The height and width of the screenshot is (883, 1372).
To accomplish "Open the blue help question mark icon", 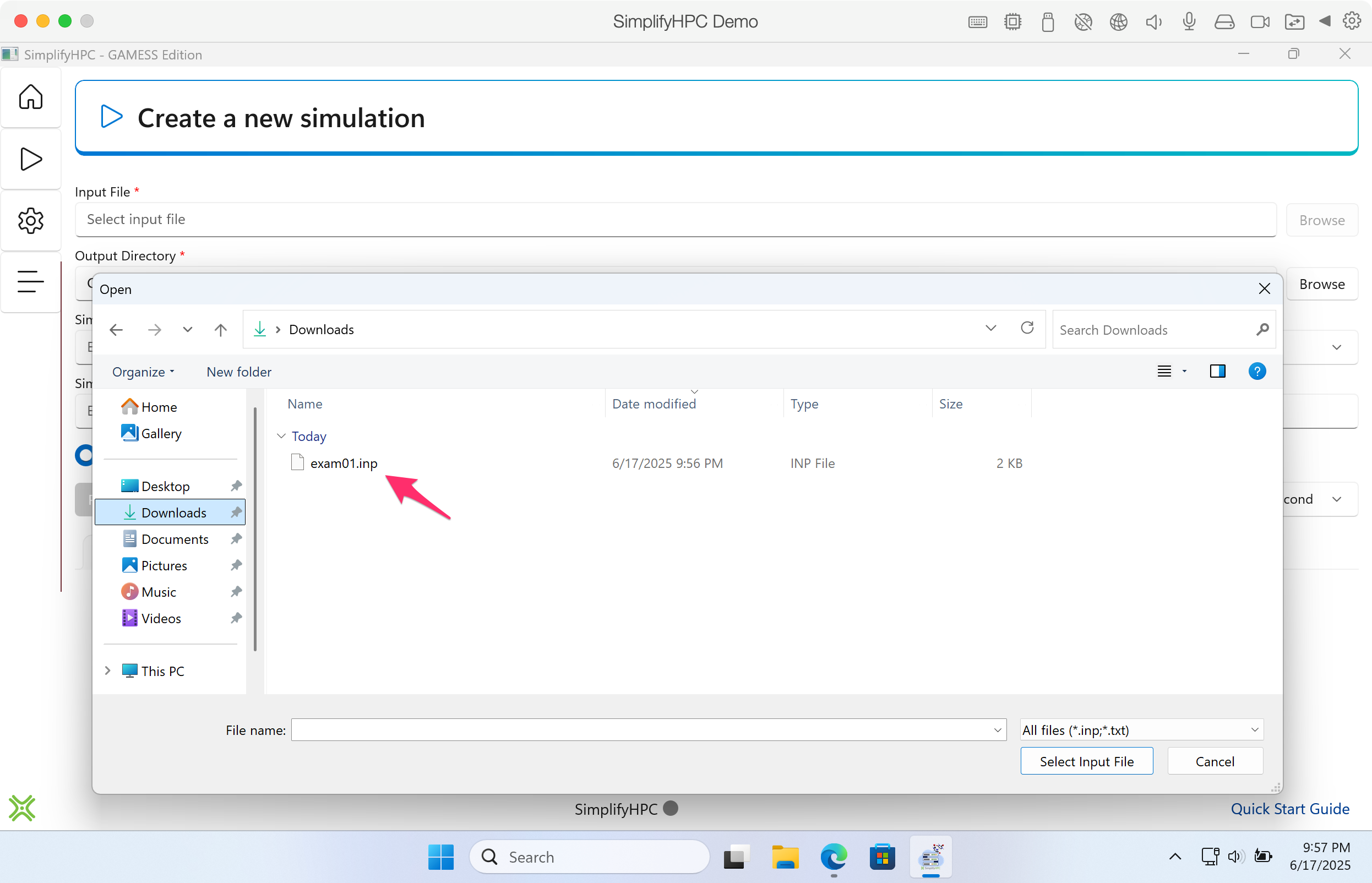I will tap(1257, 372).
